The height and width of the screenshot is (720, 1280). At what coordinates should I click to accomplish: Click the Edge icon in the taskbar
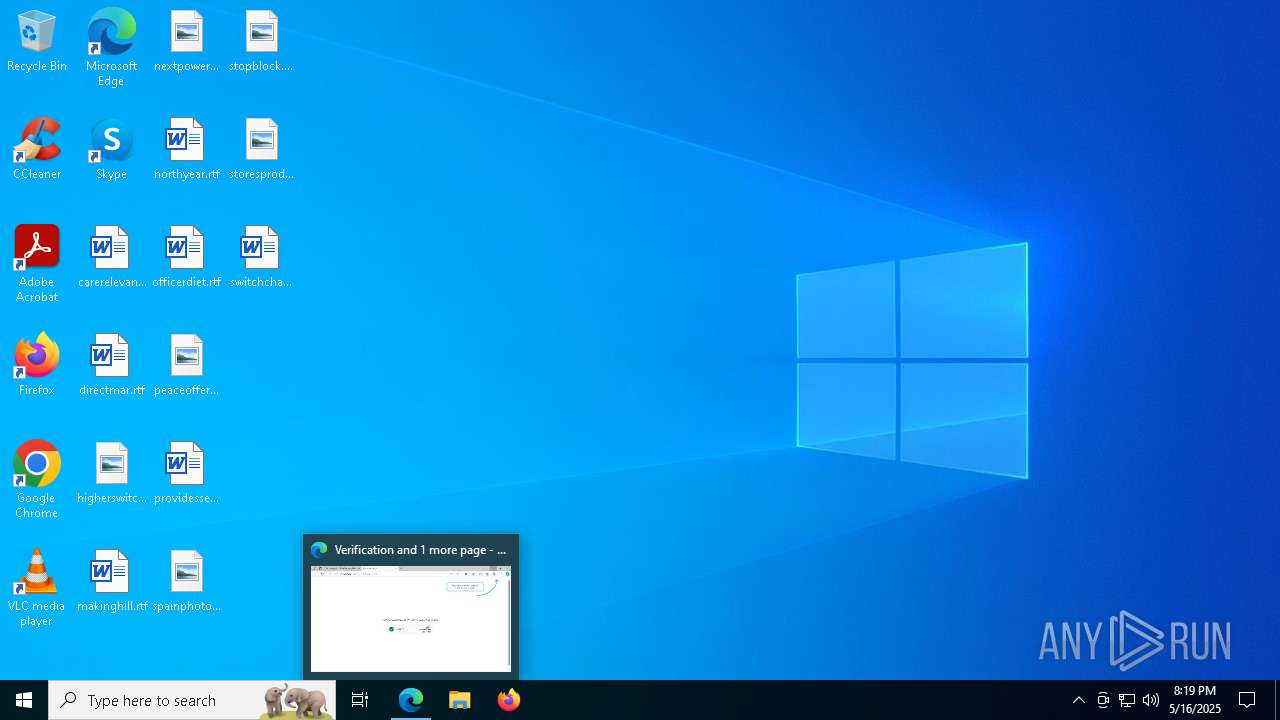tap(411, 700)
